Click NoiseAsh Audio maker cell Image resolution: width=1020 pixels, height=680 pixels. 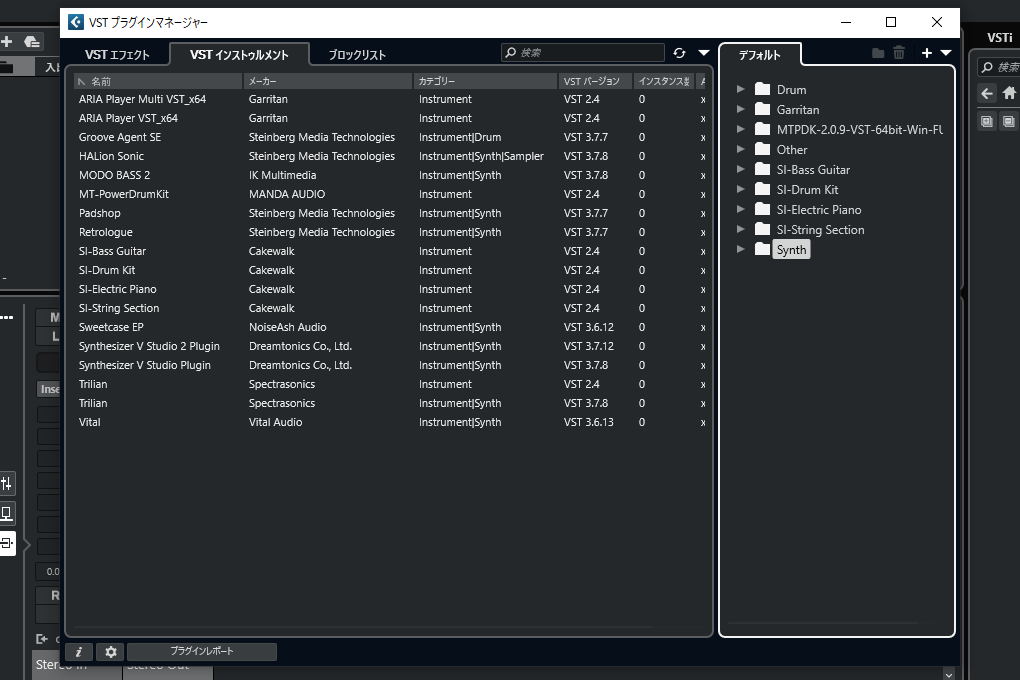(x=288, y=327)
